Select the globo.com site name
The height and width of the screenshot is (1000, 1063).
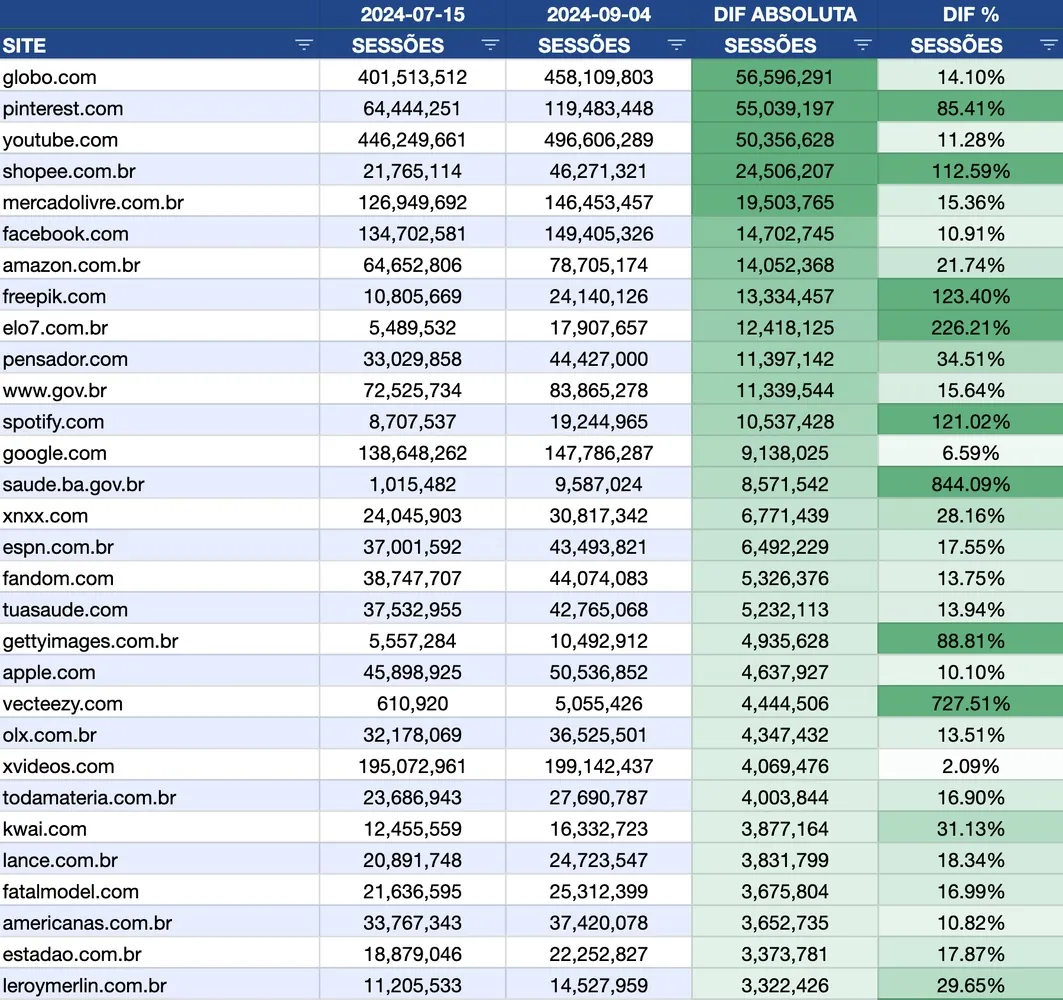(47, 76)
